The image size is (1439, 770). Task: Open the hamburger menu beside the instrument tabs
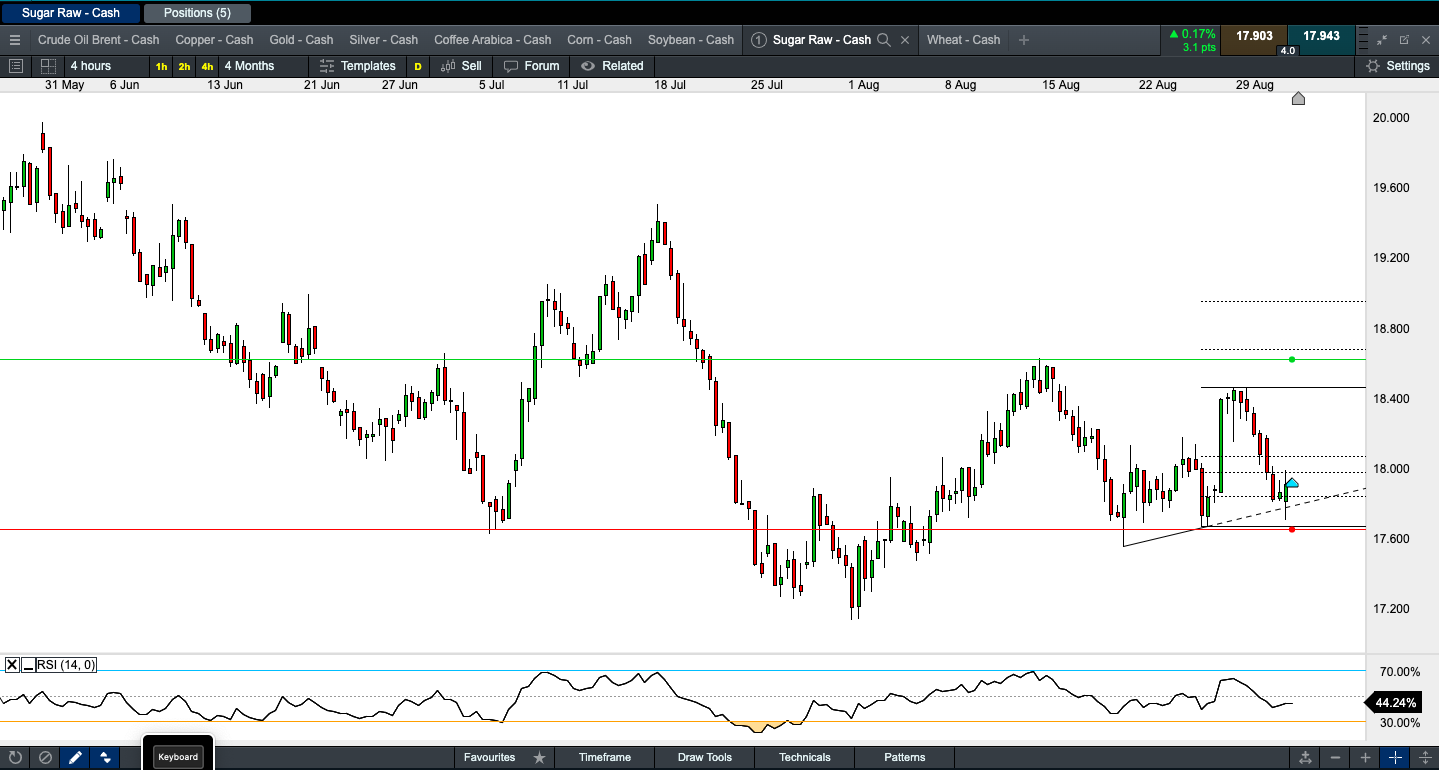tap(14, 40)
